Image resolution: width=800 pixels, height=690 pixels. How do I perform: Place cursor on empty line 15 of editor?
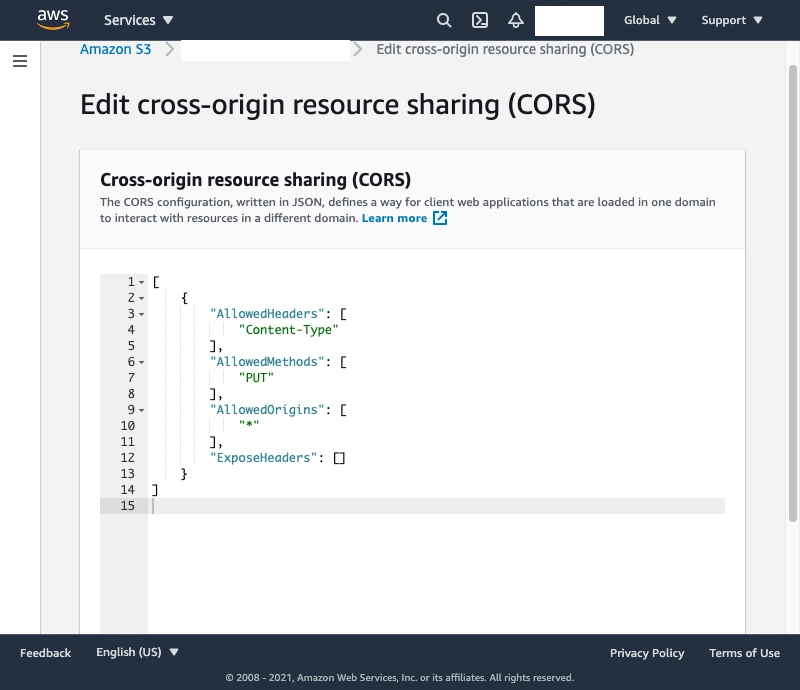(438, 506)
